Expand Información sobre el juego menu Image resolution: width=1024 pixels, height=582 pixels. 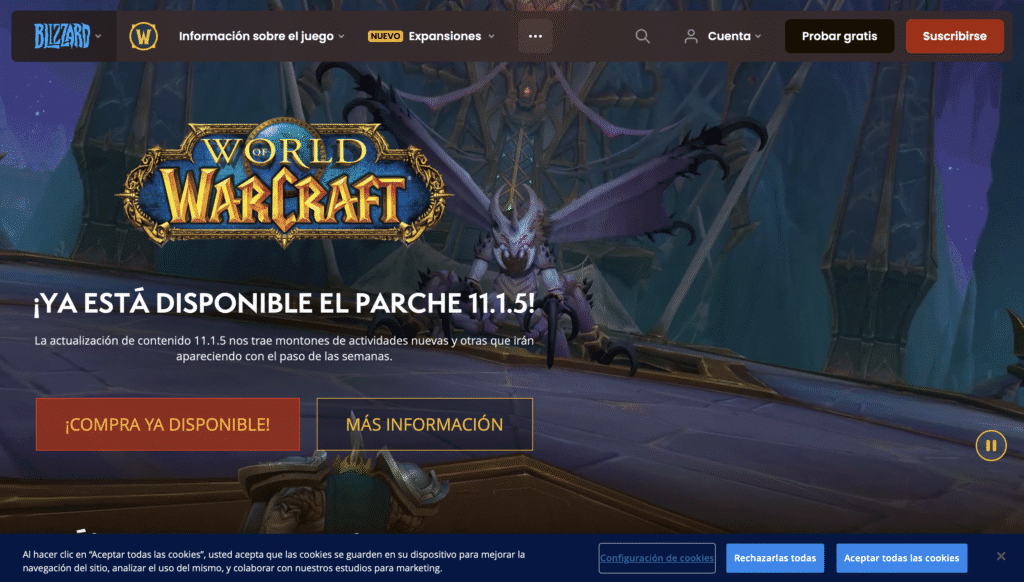(x=262, y=36)
